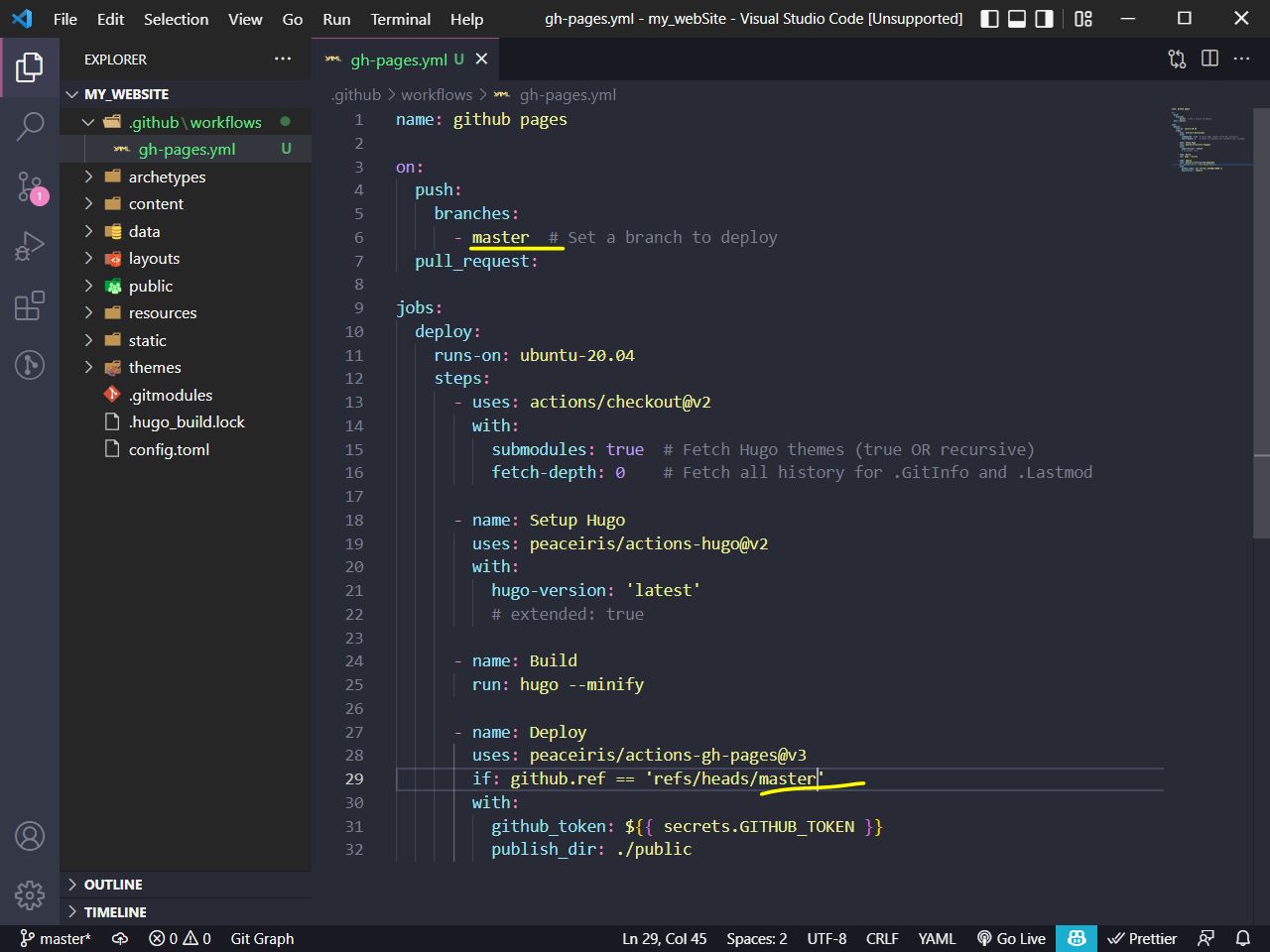The height and width of the screenshot is (952, 1270).
Task: Open Source Control view with one pending change
Action: pyautogui.click(x=30, y=185)
